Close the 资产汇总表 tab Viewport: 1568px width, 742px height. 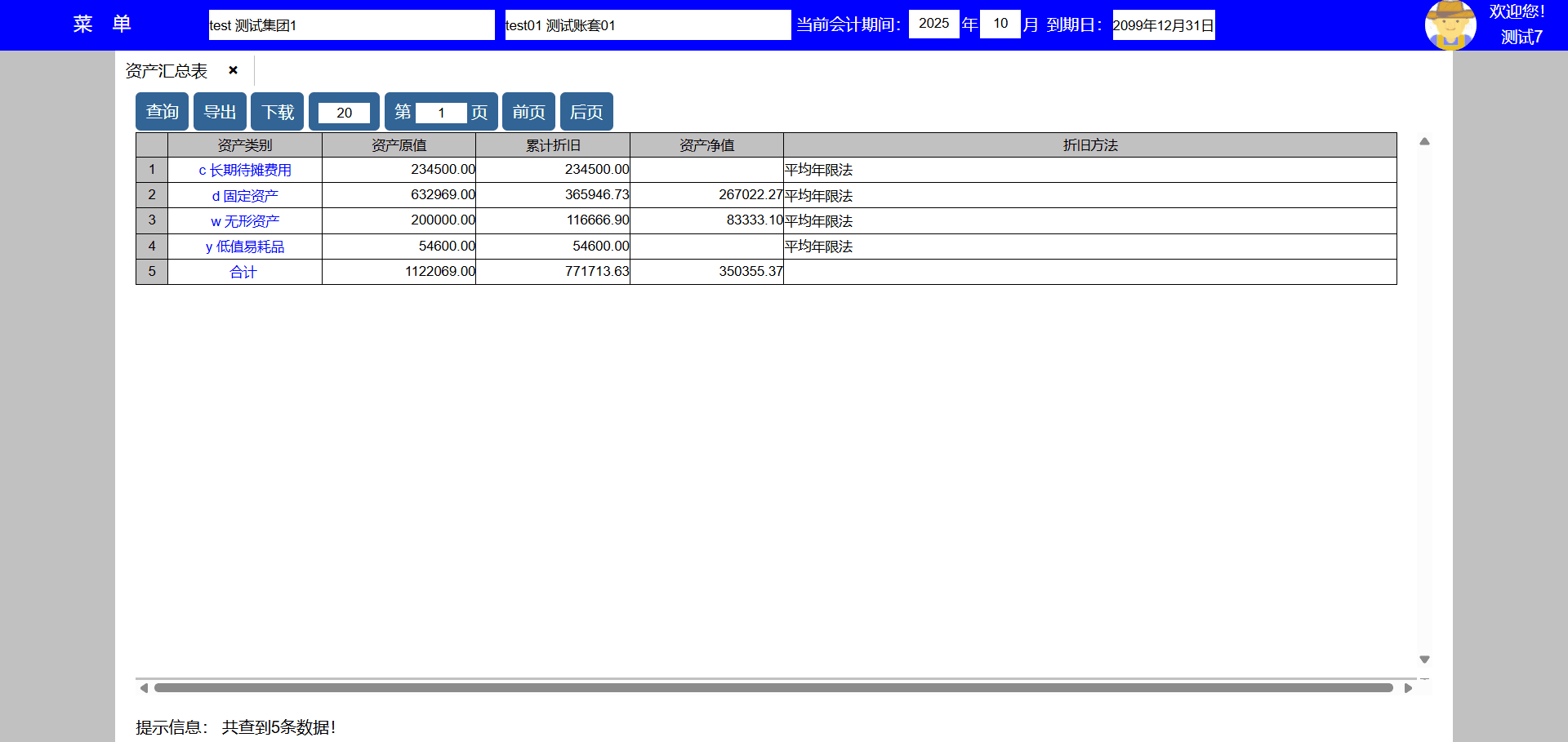pos(233,70)
